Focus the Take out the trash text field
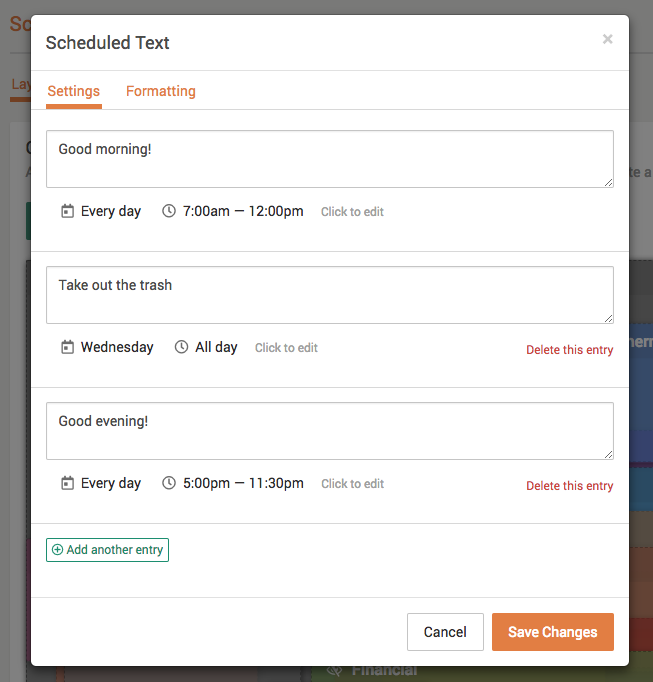Screen dimensions: 653x682 (x=330, y=295)
